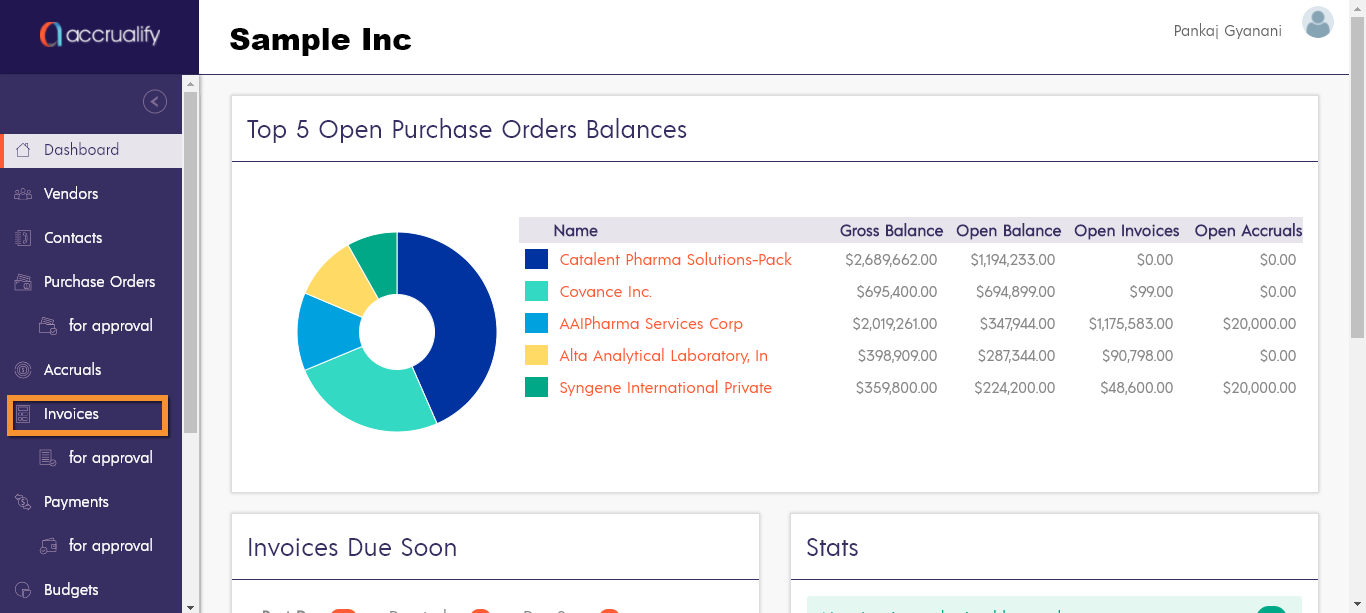Open the user profile avatar
Screen dimensions: 1366x613
tap(1317, 23)
